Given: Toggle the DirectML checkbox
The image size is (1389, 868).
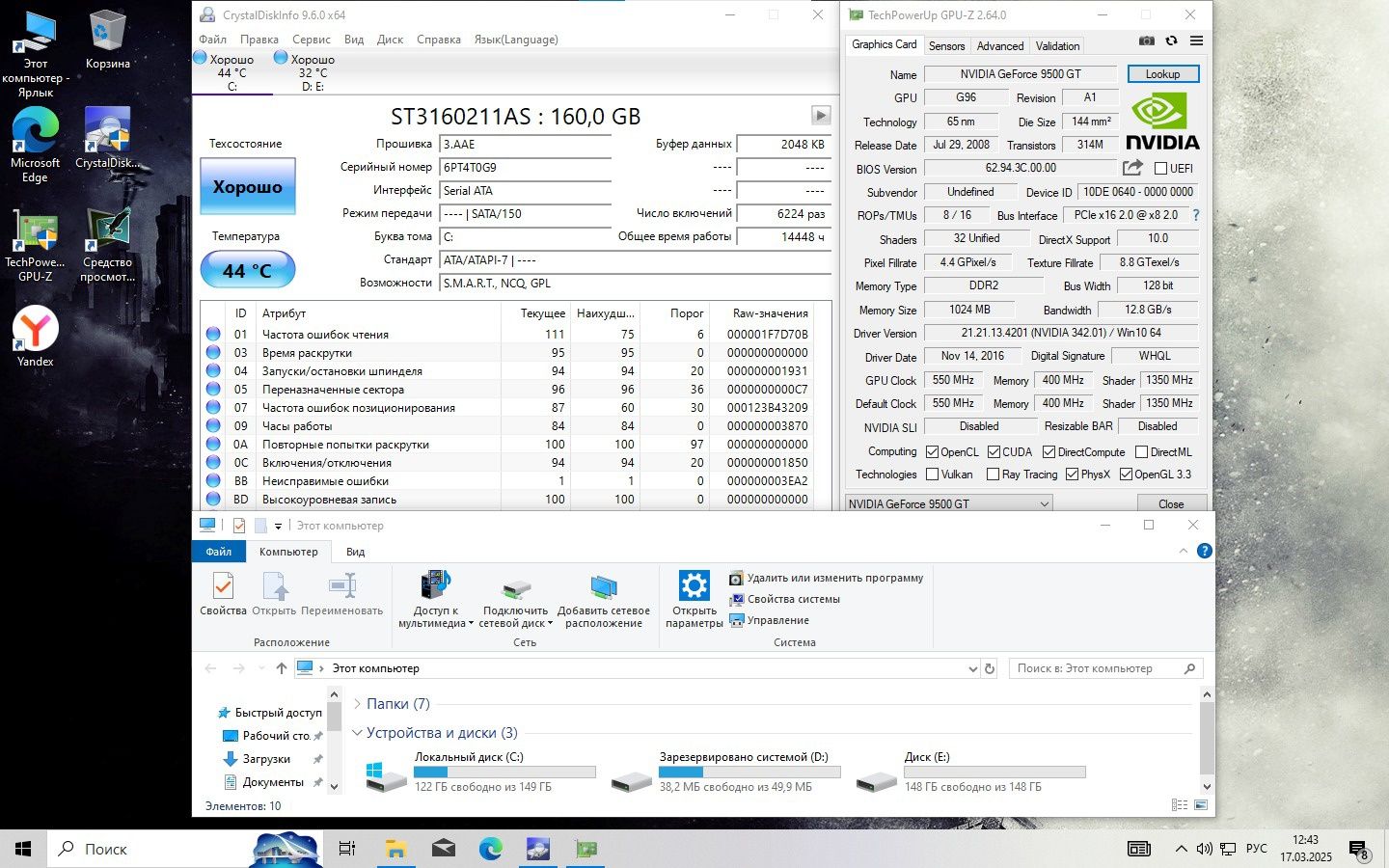Looking at the screenshot, I should (1141, 451).
